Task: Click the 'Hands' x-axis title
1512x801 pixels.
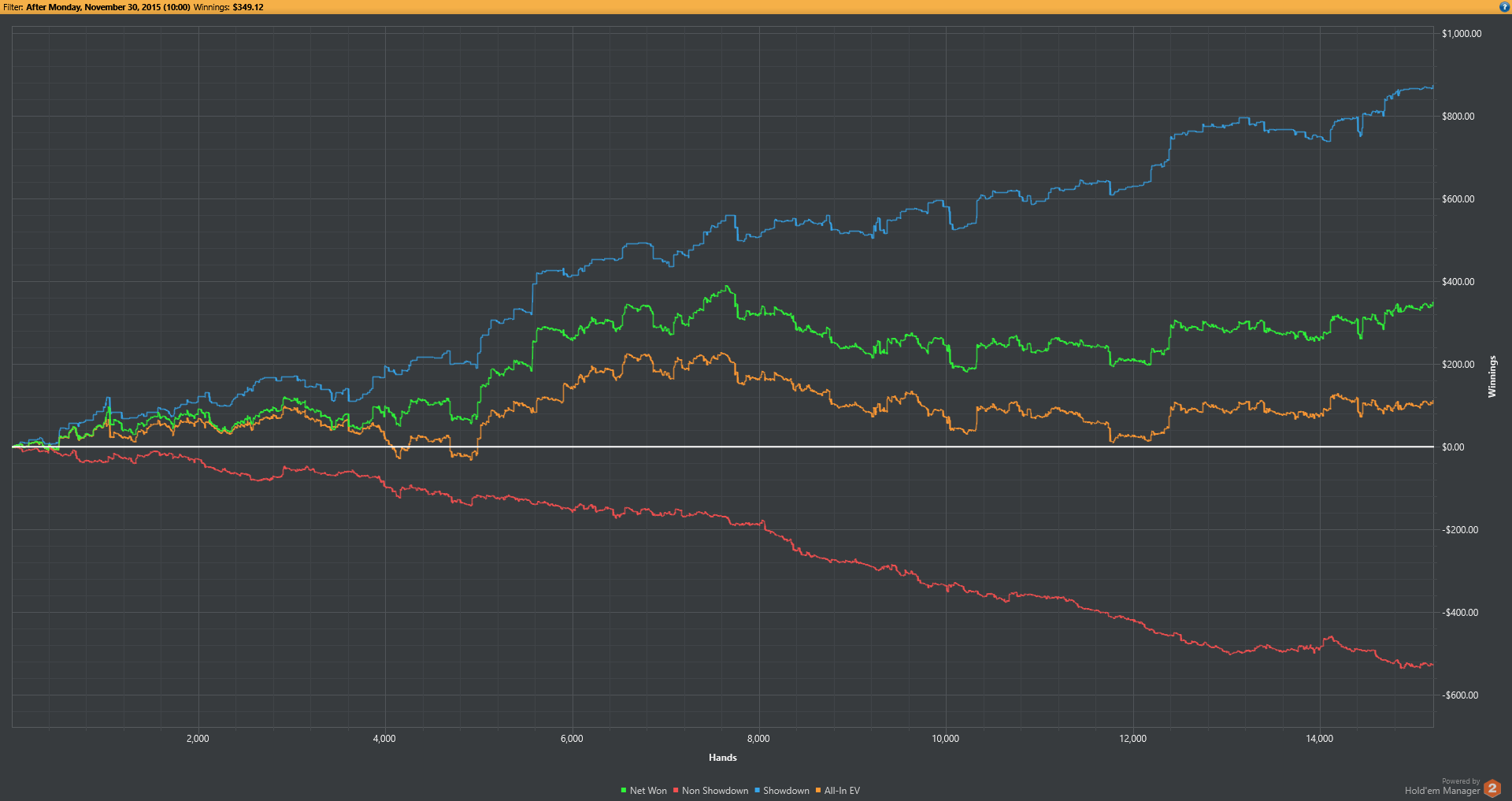Action: pos(723,758)
